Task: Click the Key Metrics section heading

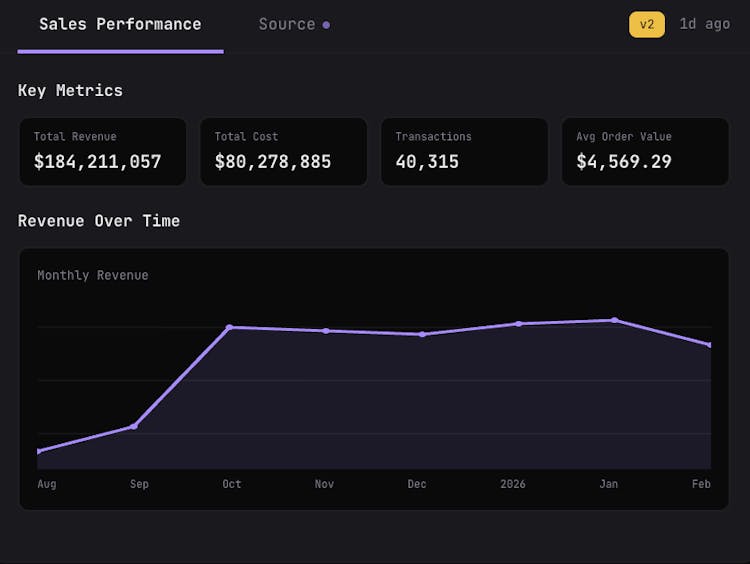Action: (x=70, y=90)
